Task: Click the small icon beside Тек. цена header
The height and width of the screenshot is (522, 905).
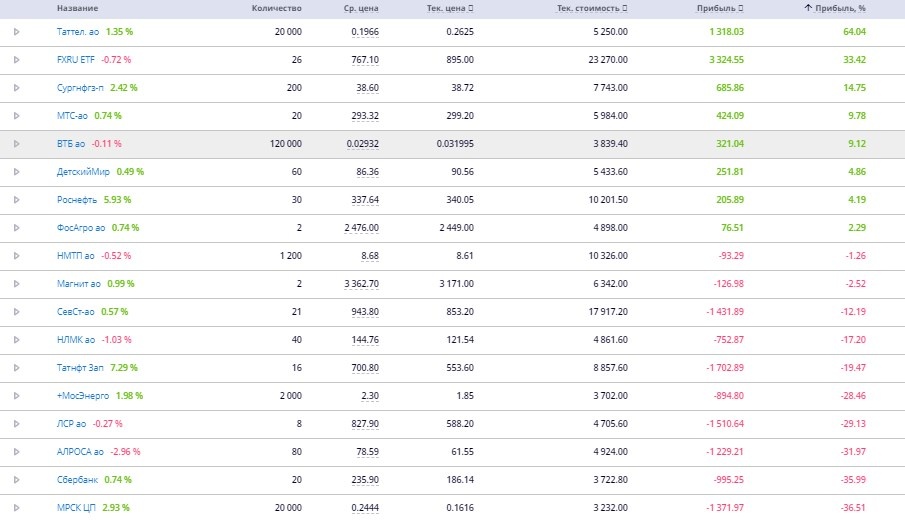Action: tap(471, 8)
